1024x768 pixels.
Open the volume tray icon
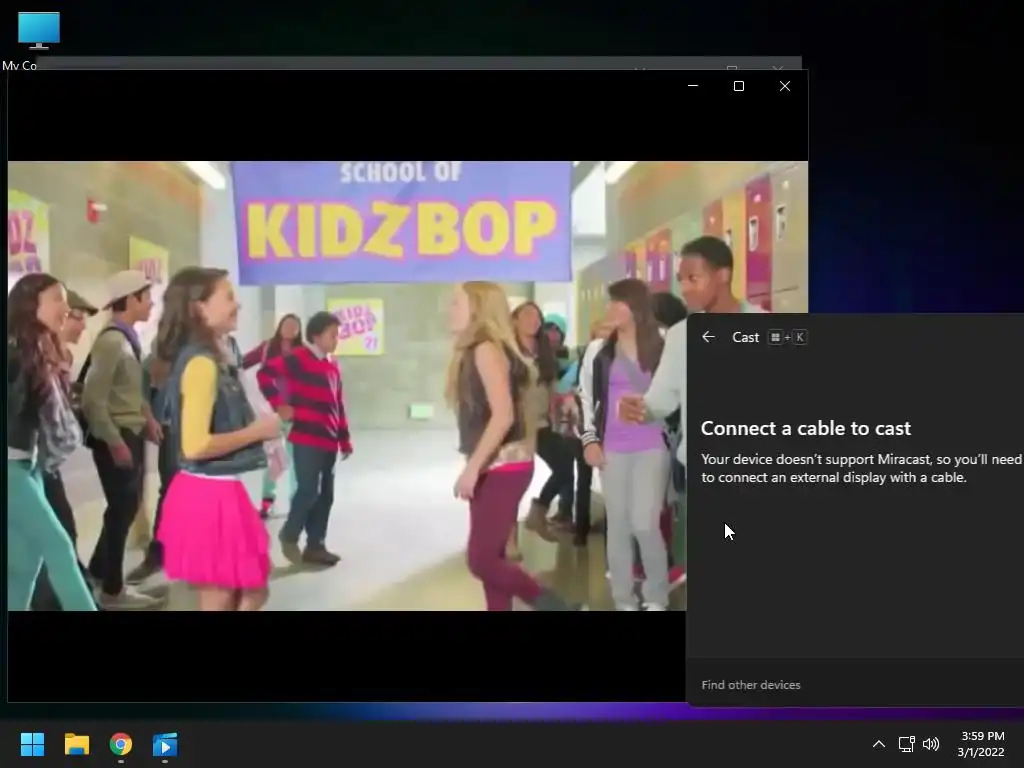click(931, 744)
